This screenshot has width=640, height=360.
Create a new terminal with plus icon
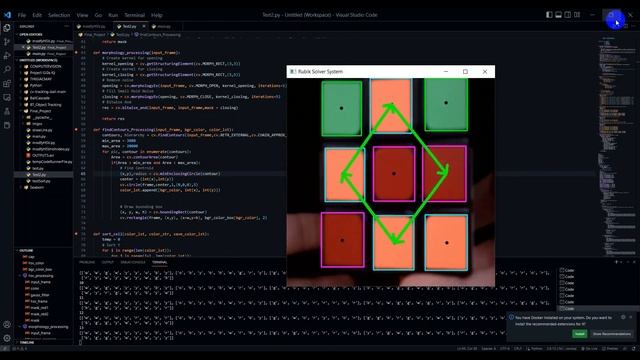[616, 262]
